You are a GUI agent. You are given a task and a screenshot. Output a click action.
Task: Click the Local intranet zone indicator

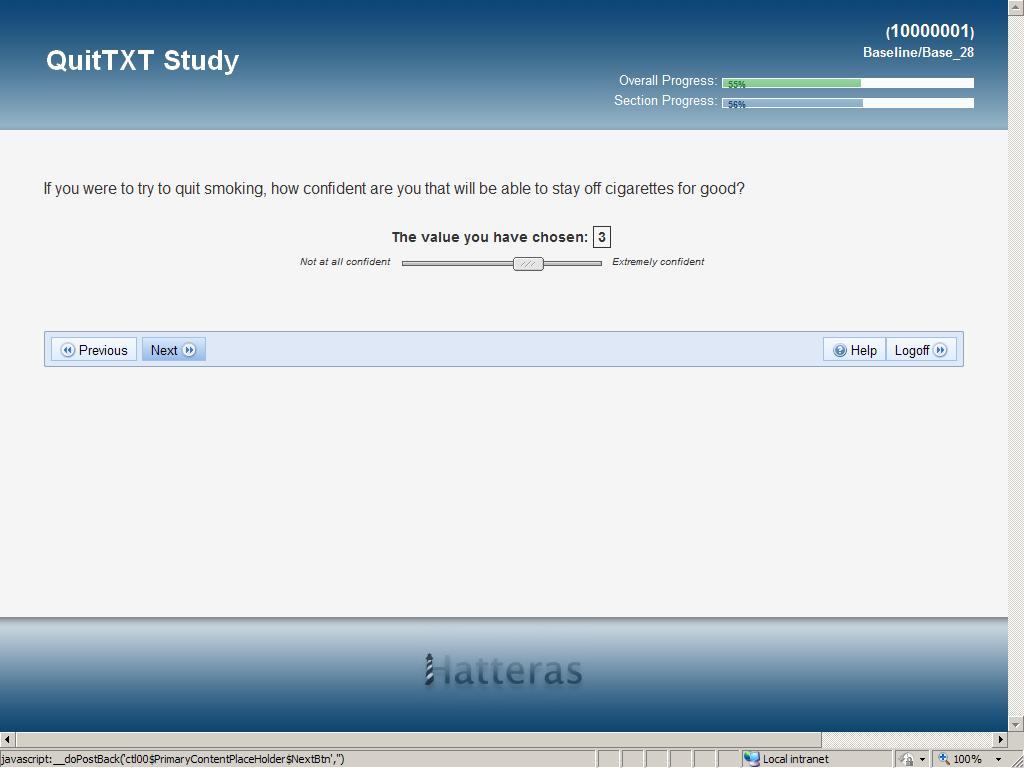[786, 759]
